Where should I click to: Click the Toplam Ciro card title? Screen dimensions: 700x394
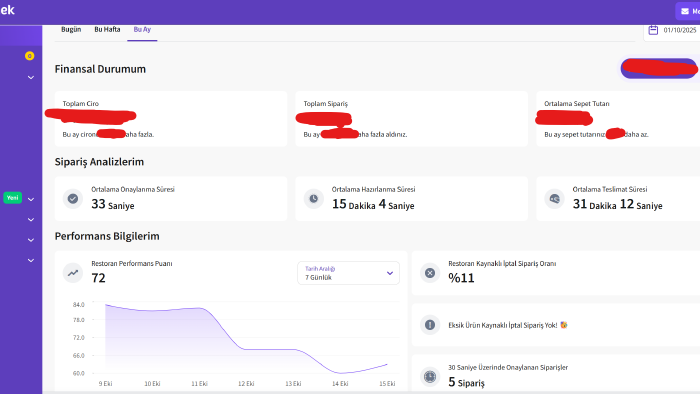pyautogui.click(x=80, y=104)
